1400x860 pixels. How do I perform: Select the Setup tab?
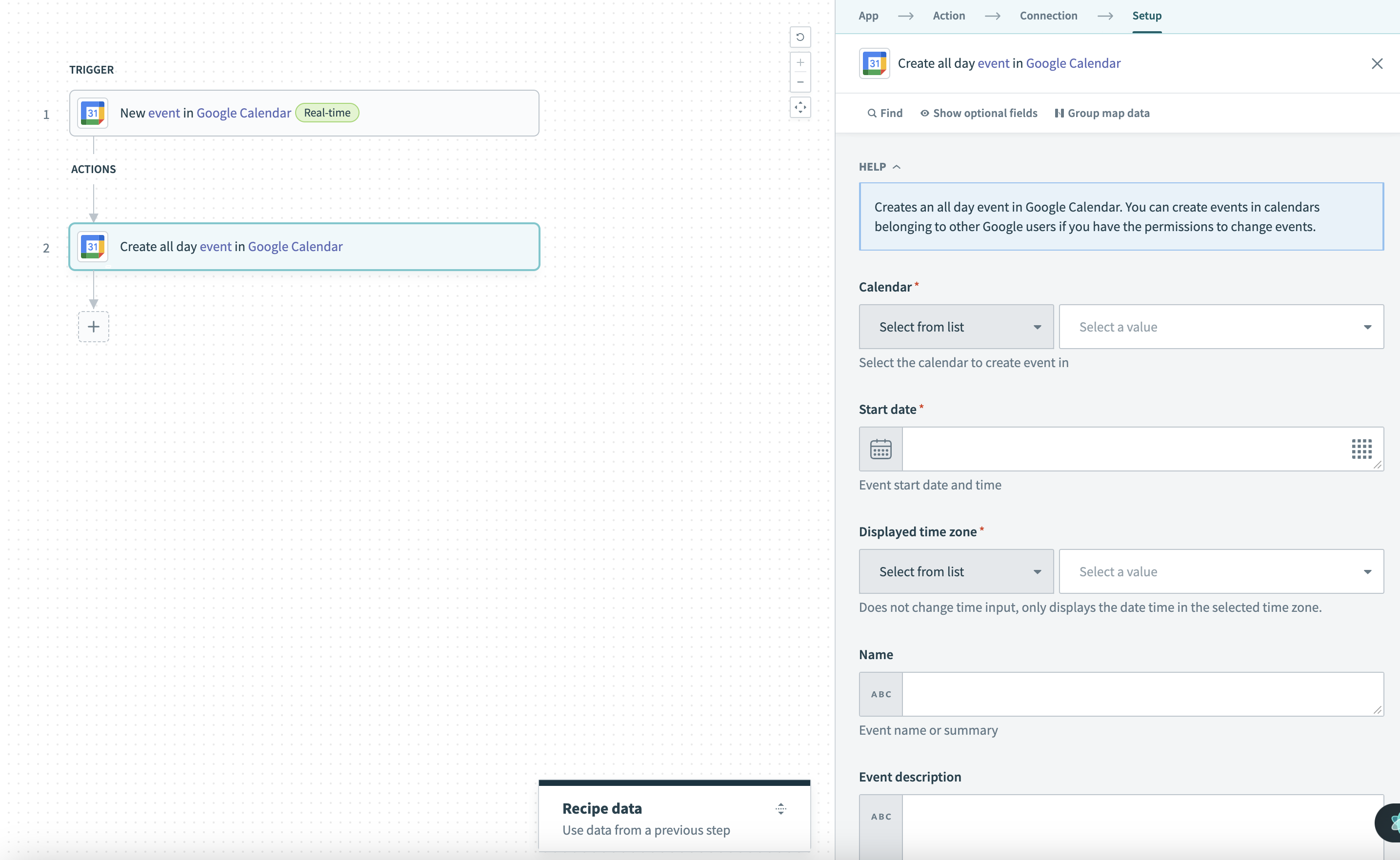tap(1147, 16)
